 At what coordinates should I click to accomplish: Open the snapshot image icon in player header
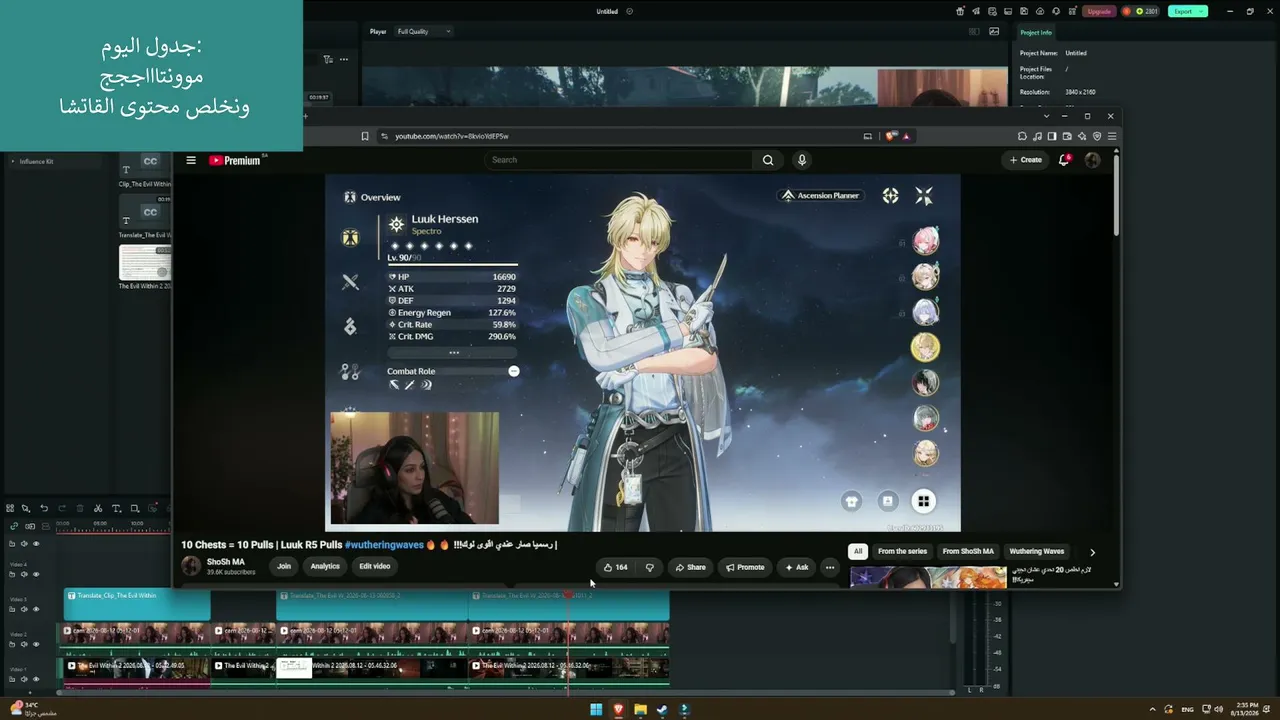click(x=994, y=31)
